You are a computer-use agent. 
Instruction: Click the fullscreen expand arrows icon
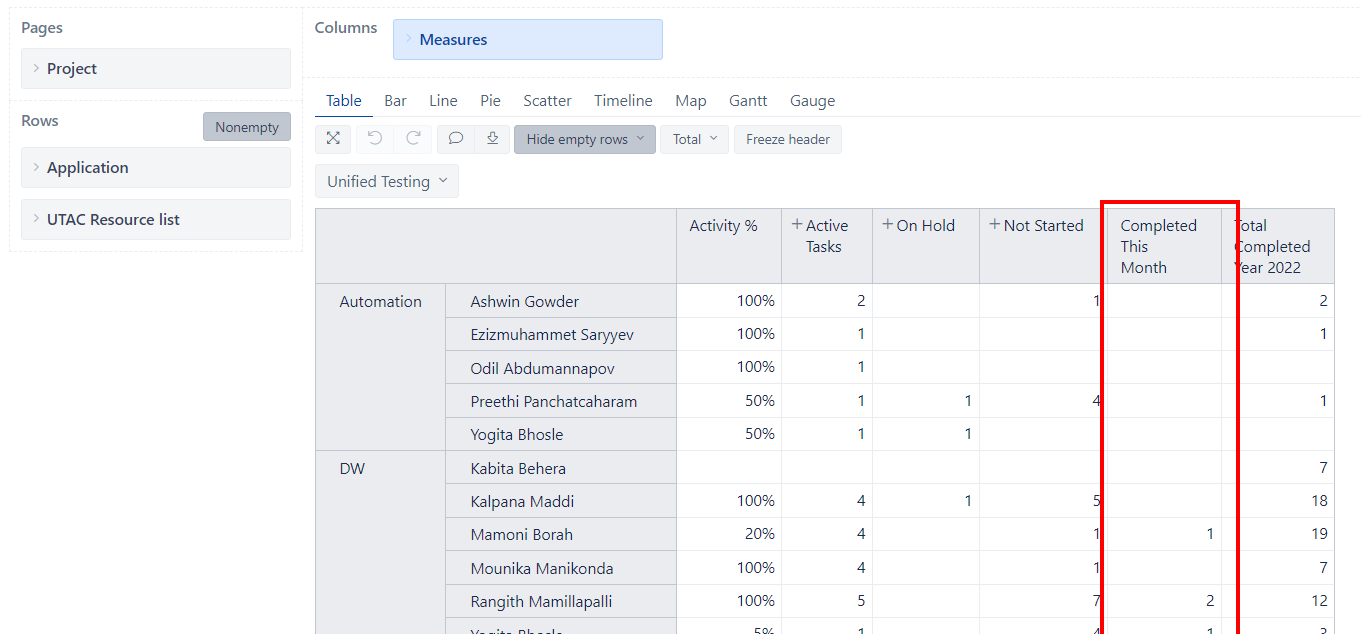[333, 139]
